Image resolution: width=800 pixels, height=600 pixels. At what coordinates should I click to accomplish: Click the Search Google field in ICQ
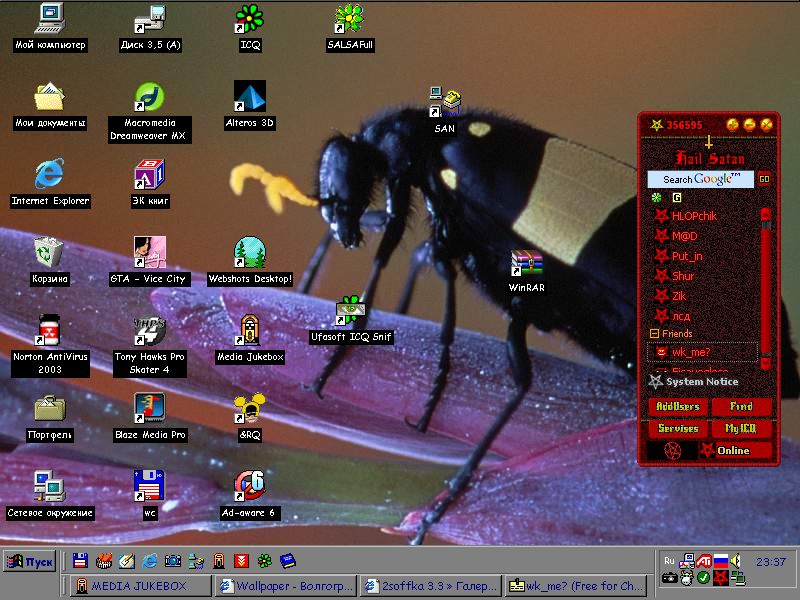tap(700, 179)
